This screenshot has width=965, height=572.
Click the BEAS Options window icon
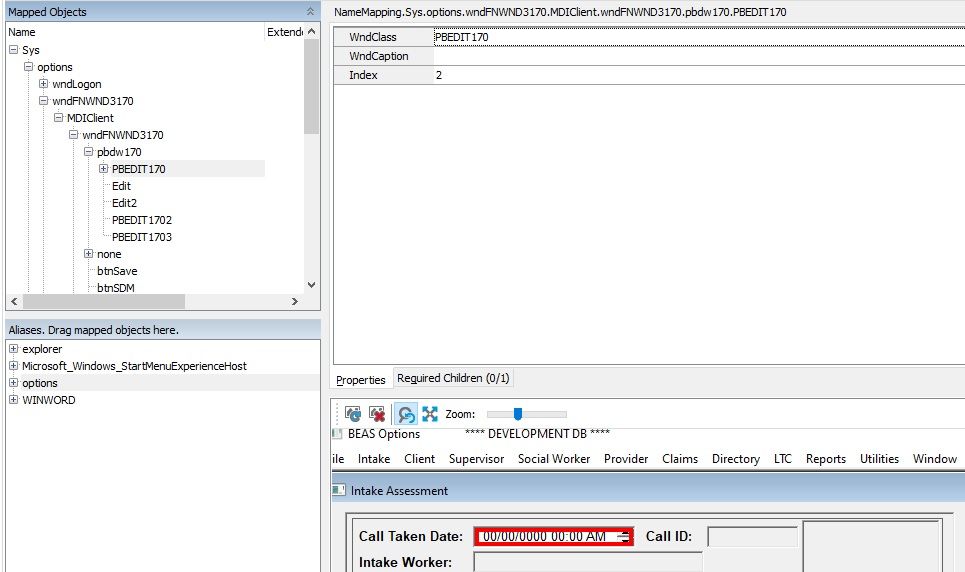tap(337, 434)
